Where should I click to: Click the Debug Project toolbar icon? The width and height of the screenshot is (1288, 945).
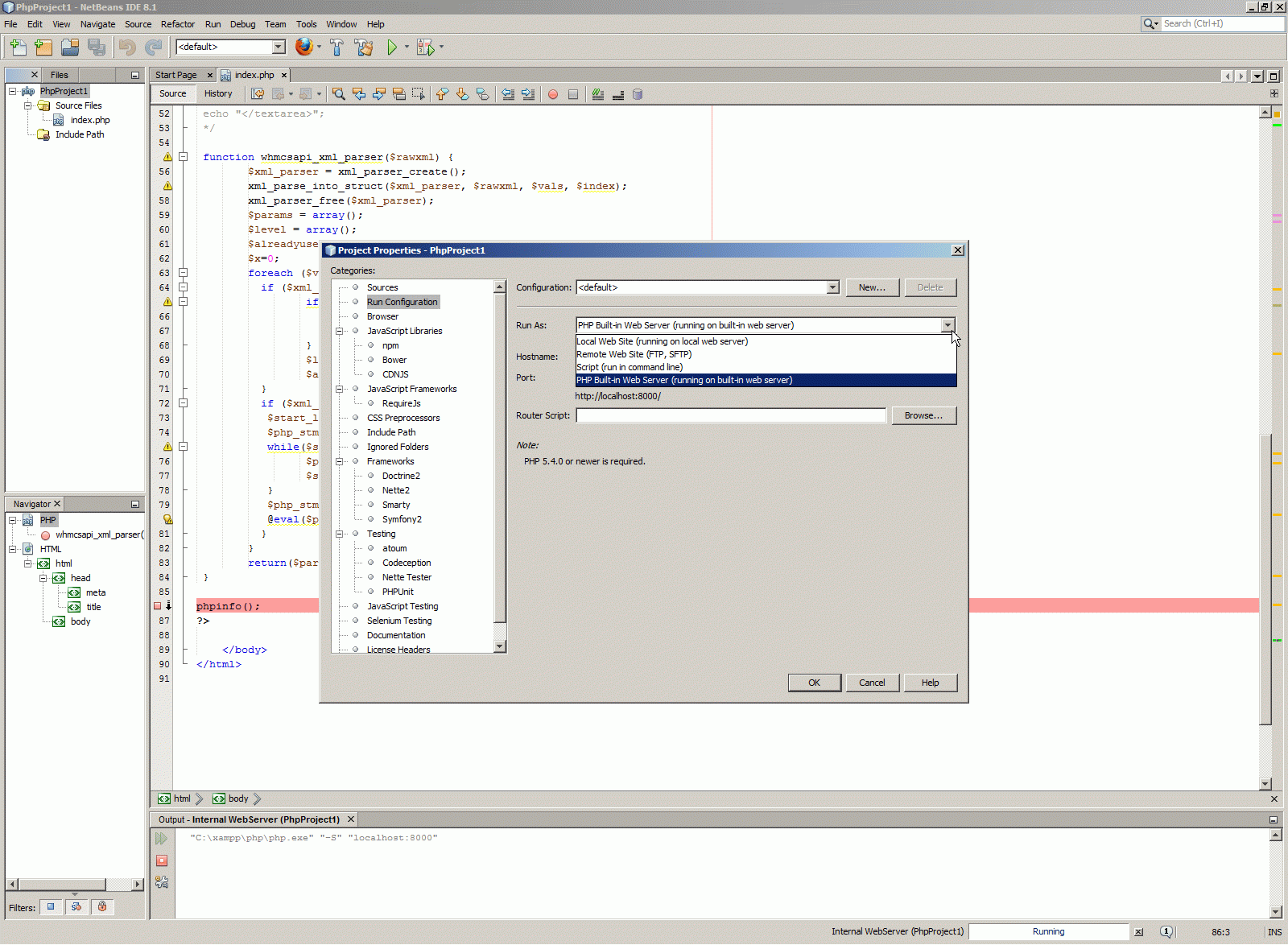pyautogui.click(x=425, y=47)
